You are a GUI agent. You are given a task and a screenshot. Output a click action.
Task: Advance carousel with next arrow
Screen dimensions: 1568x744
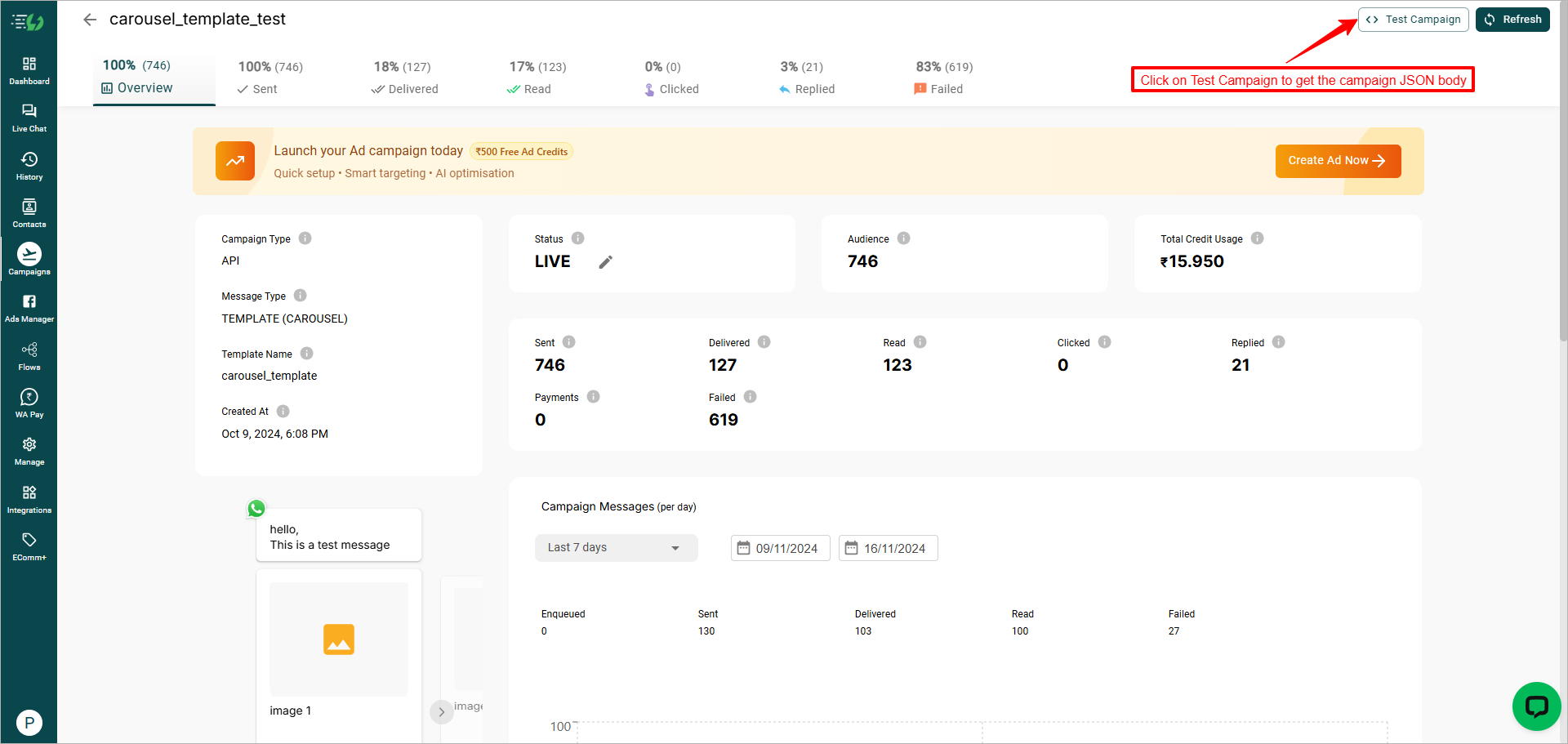coord(441,711)
